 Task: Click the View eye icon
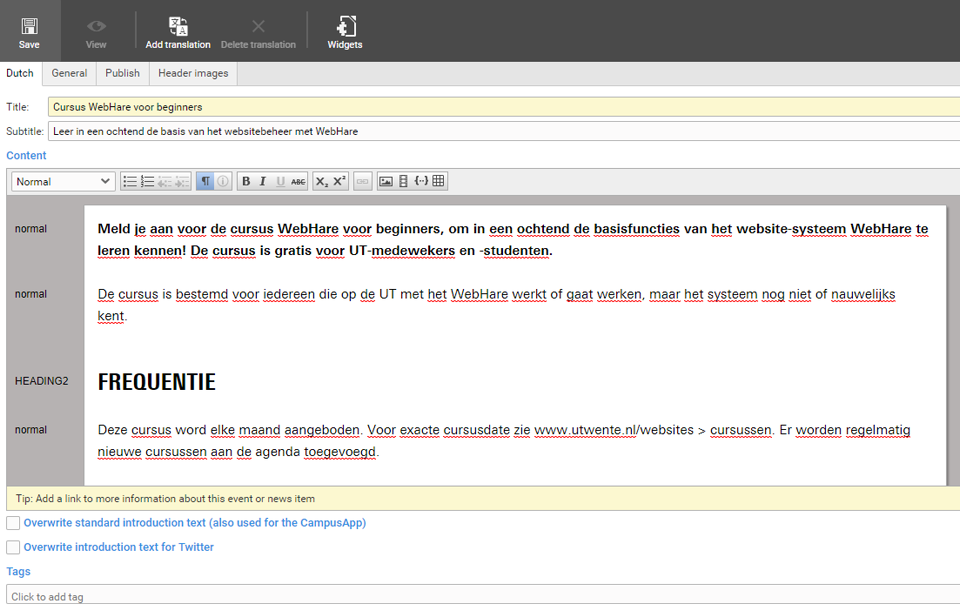pos(96,26)
